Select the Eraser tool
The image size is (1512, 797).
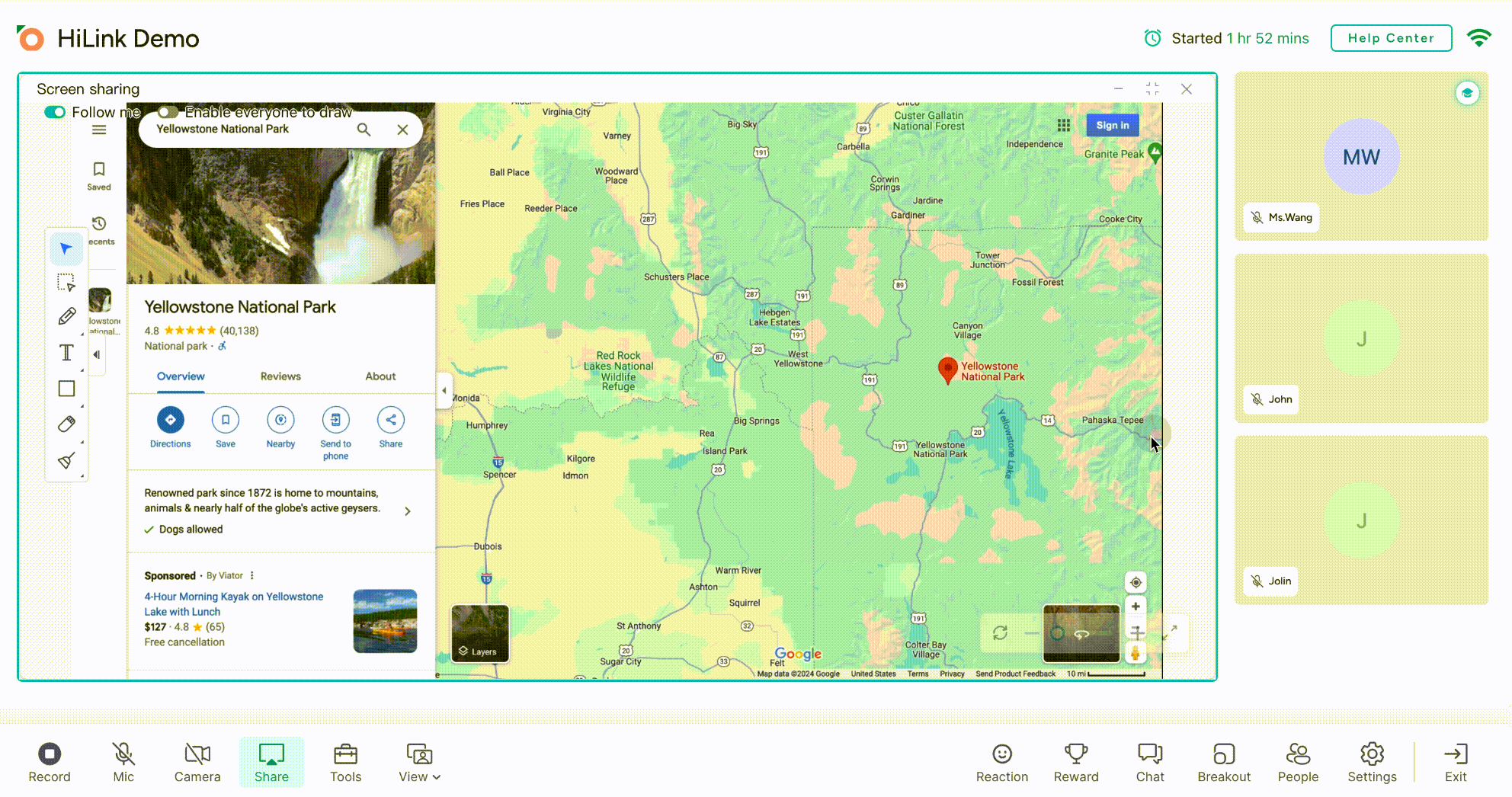pyautogui.click(x=66, y=424)
